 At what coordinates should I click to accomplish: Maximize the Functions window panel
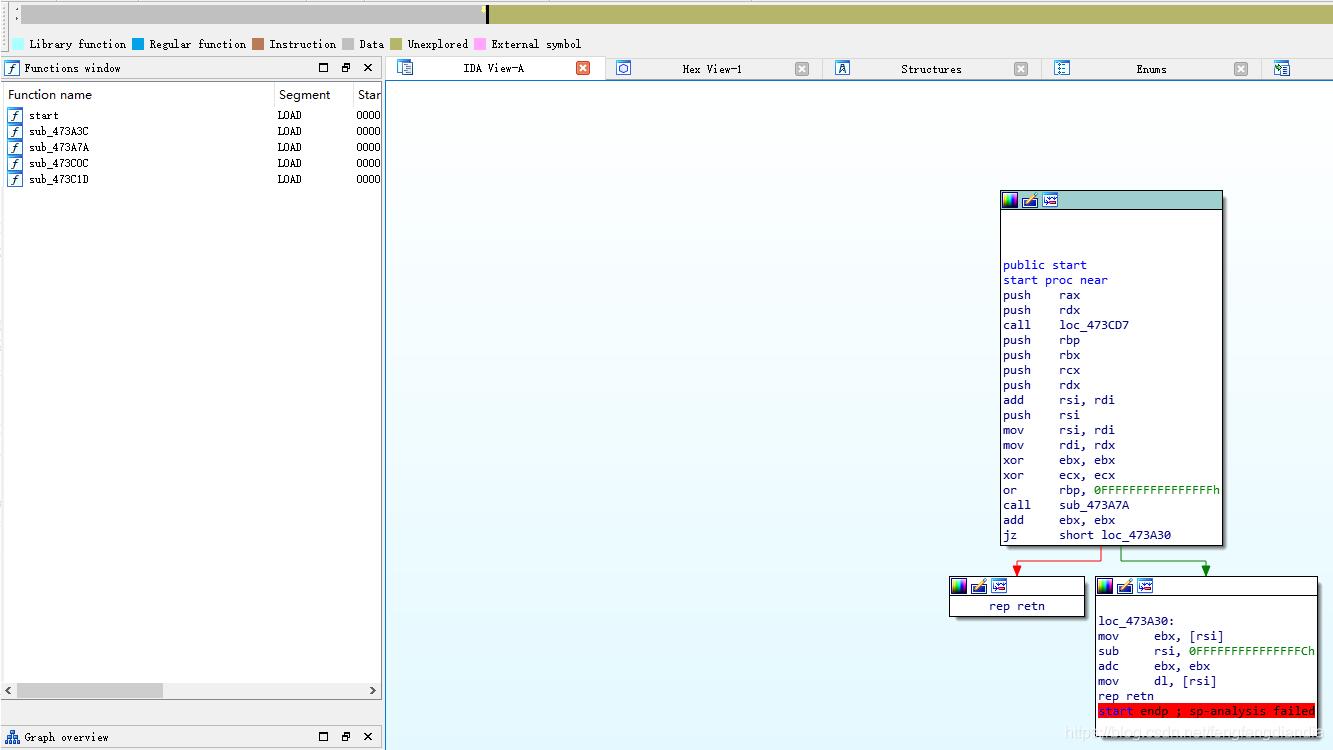click(323, 68)
